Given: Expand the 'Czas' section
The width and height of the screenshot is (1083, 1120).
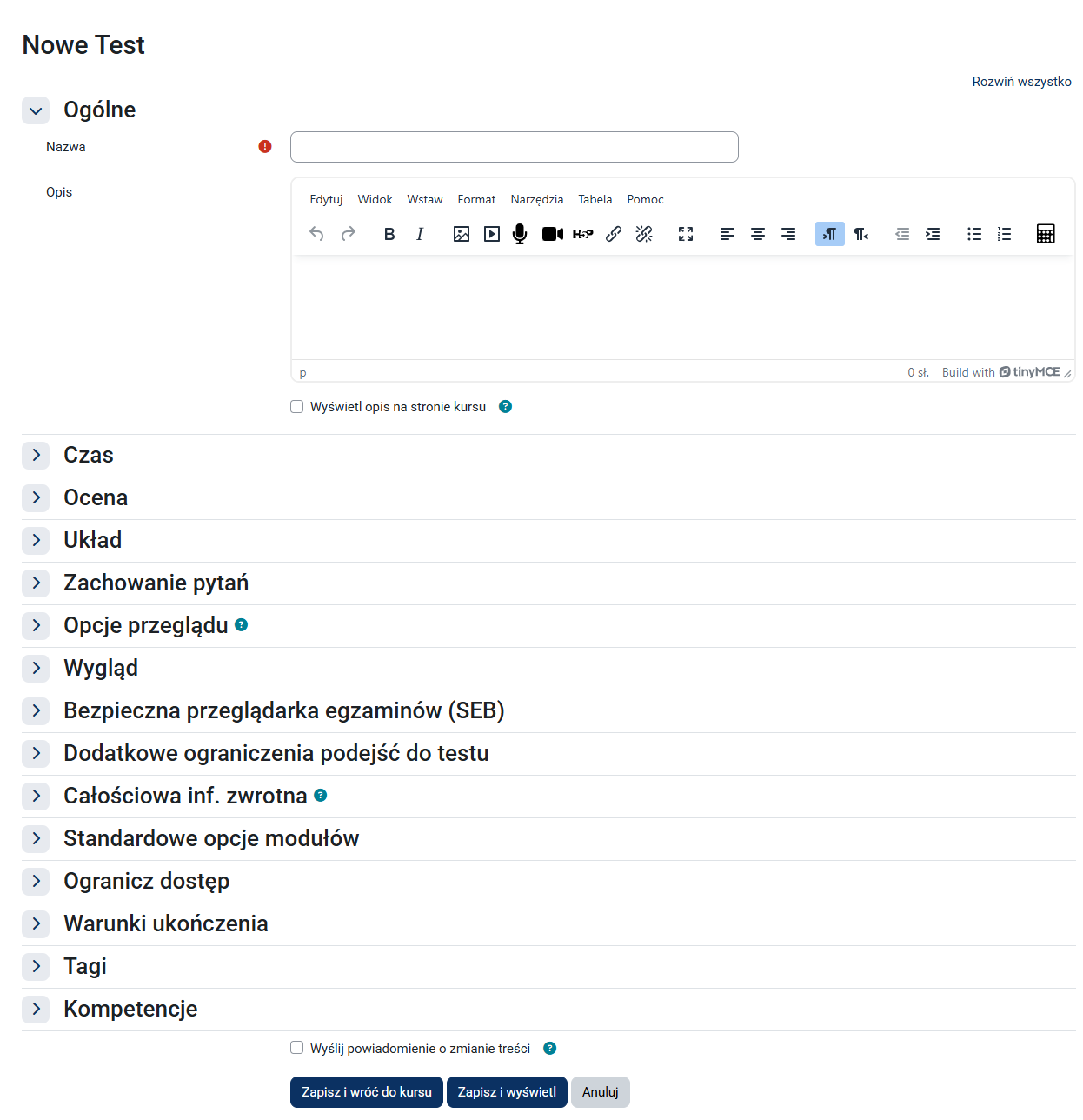Looking at the screenshot, I should point(35,455).
